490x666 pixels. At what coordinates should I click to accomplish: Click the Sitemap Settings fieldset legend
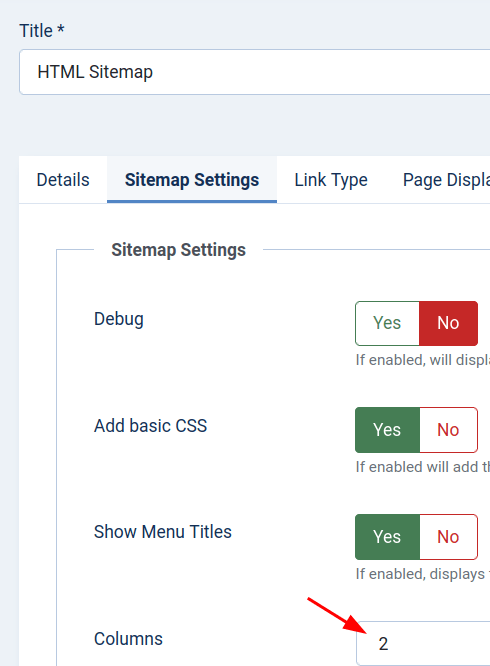coord(178,250)
